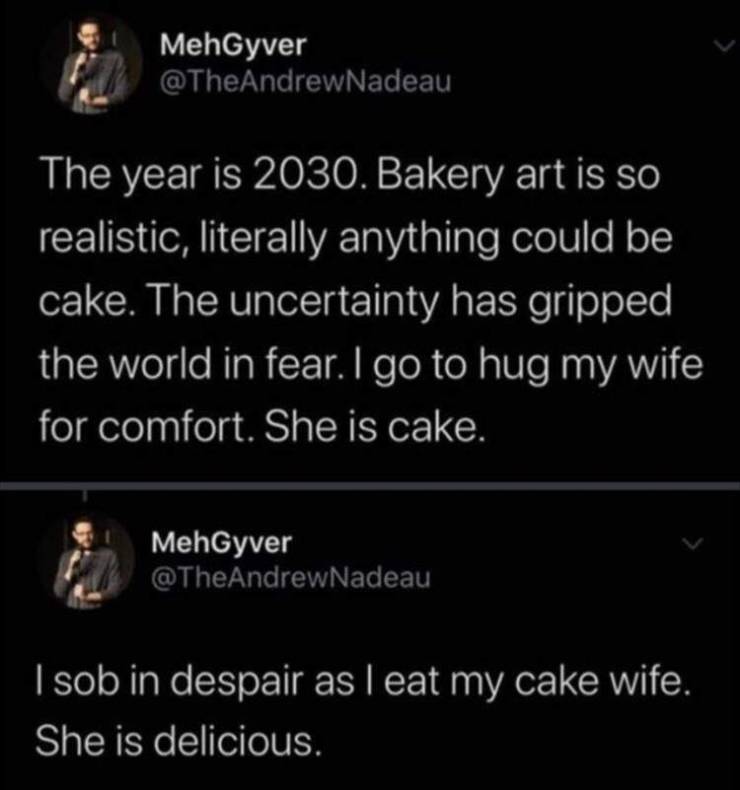Open the first tweet's MehGyver profile picture
This screenshot has height=790, width=740.
(x=94, y=64)
